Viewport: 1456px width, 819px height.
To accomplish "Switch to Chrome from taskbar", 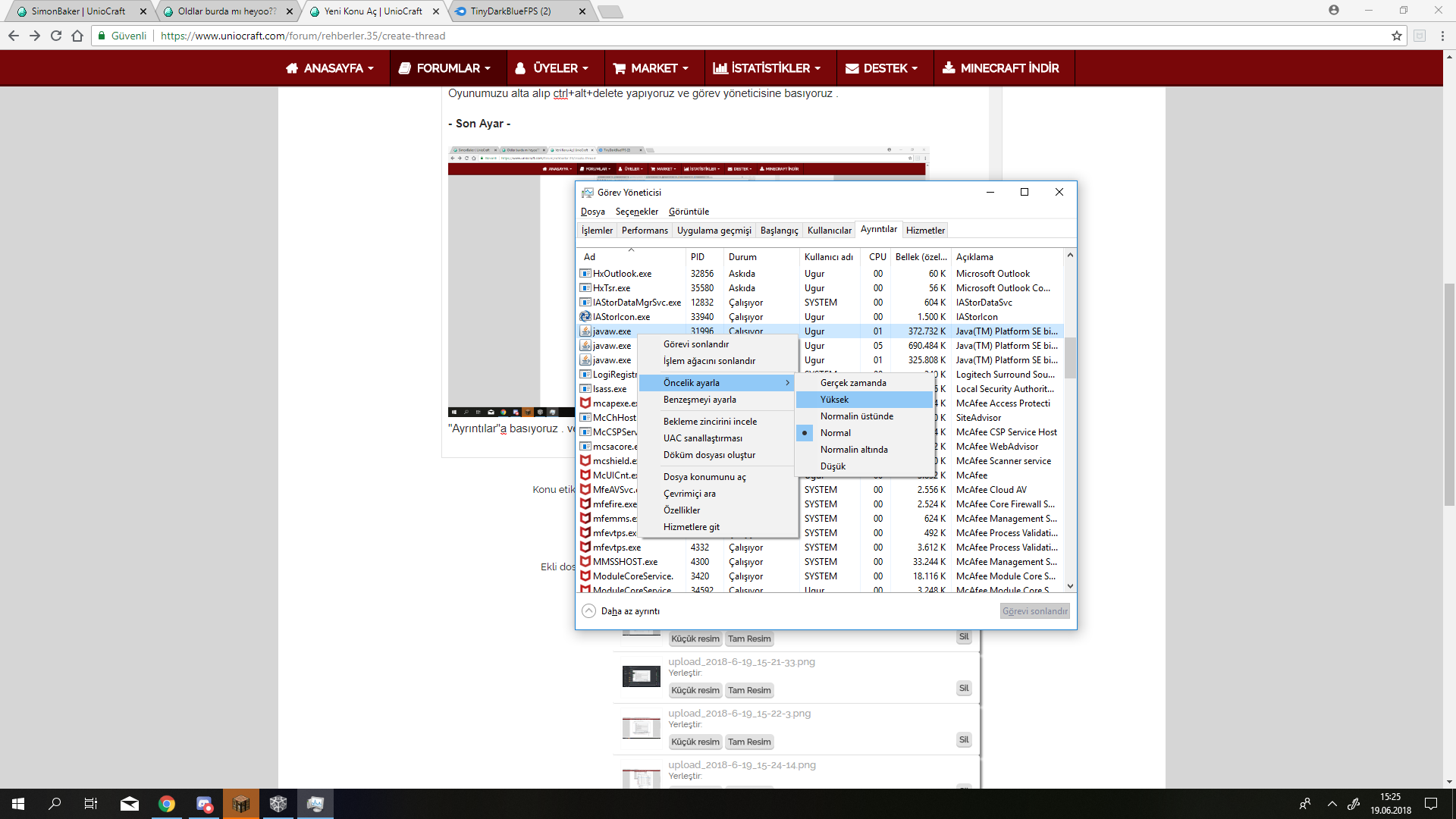I will (x=167, y=804).
